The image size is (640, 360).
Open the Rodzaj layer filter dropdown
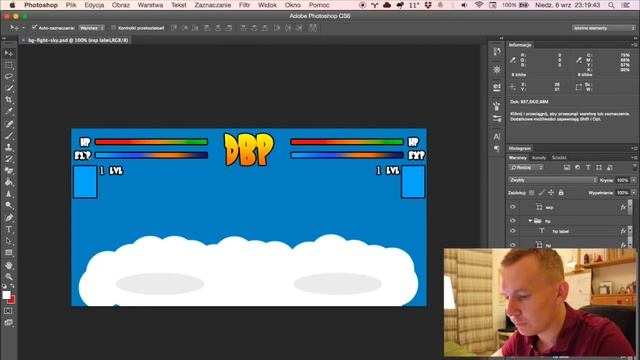(526, 168)
